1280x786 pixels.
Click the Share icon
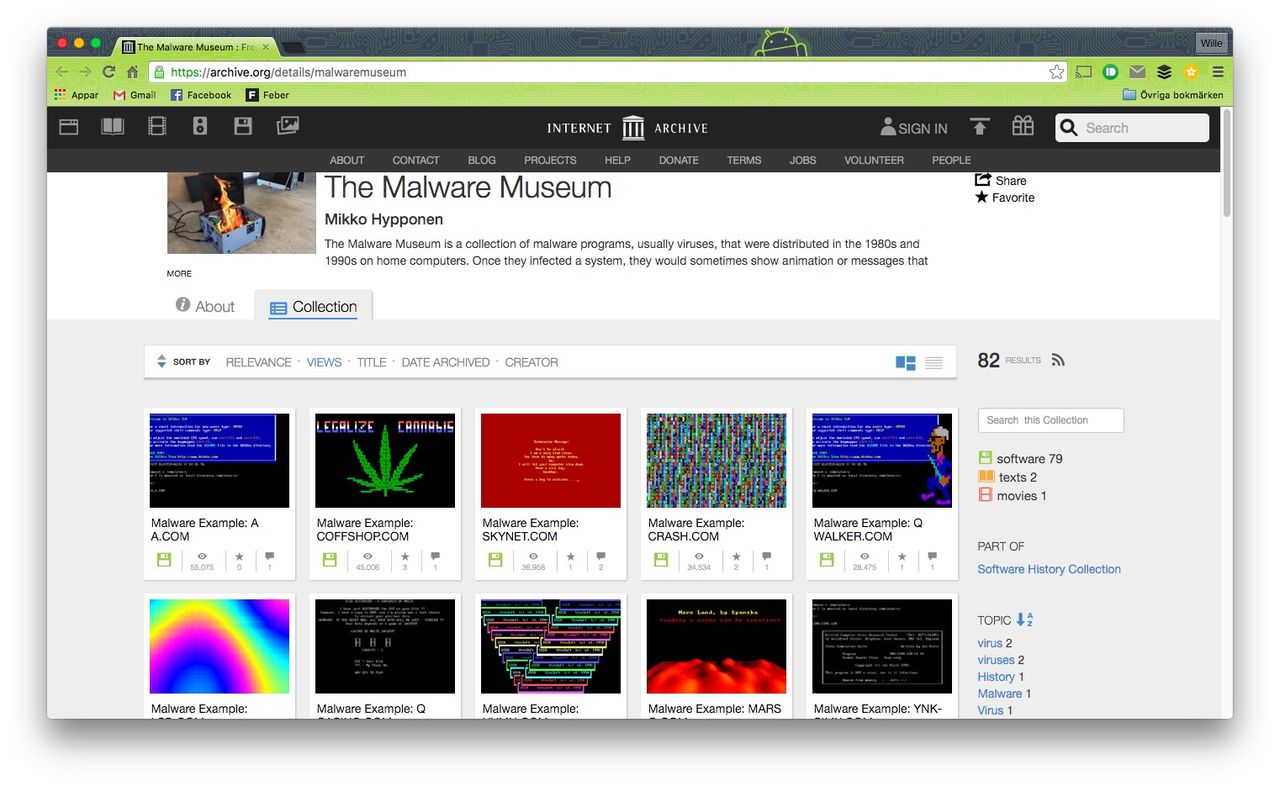point(983,180)
